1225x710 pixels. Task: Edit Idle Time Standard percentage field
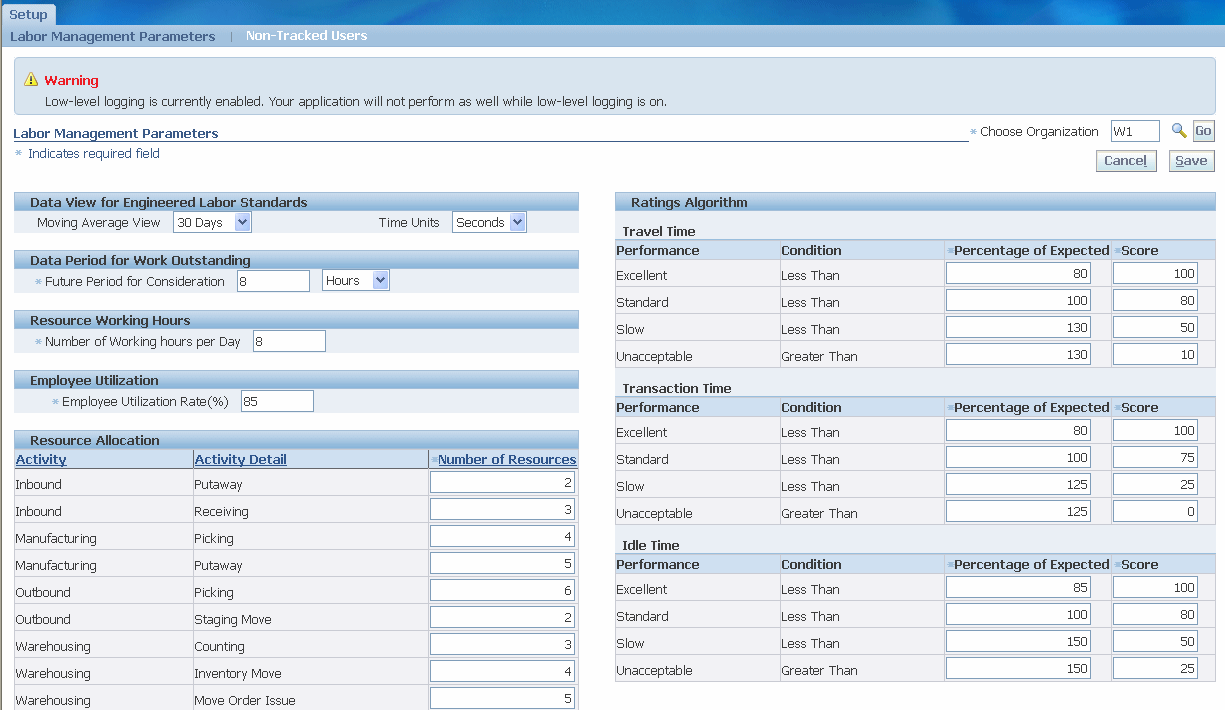[1018, 615]
